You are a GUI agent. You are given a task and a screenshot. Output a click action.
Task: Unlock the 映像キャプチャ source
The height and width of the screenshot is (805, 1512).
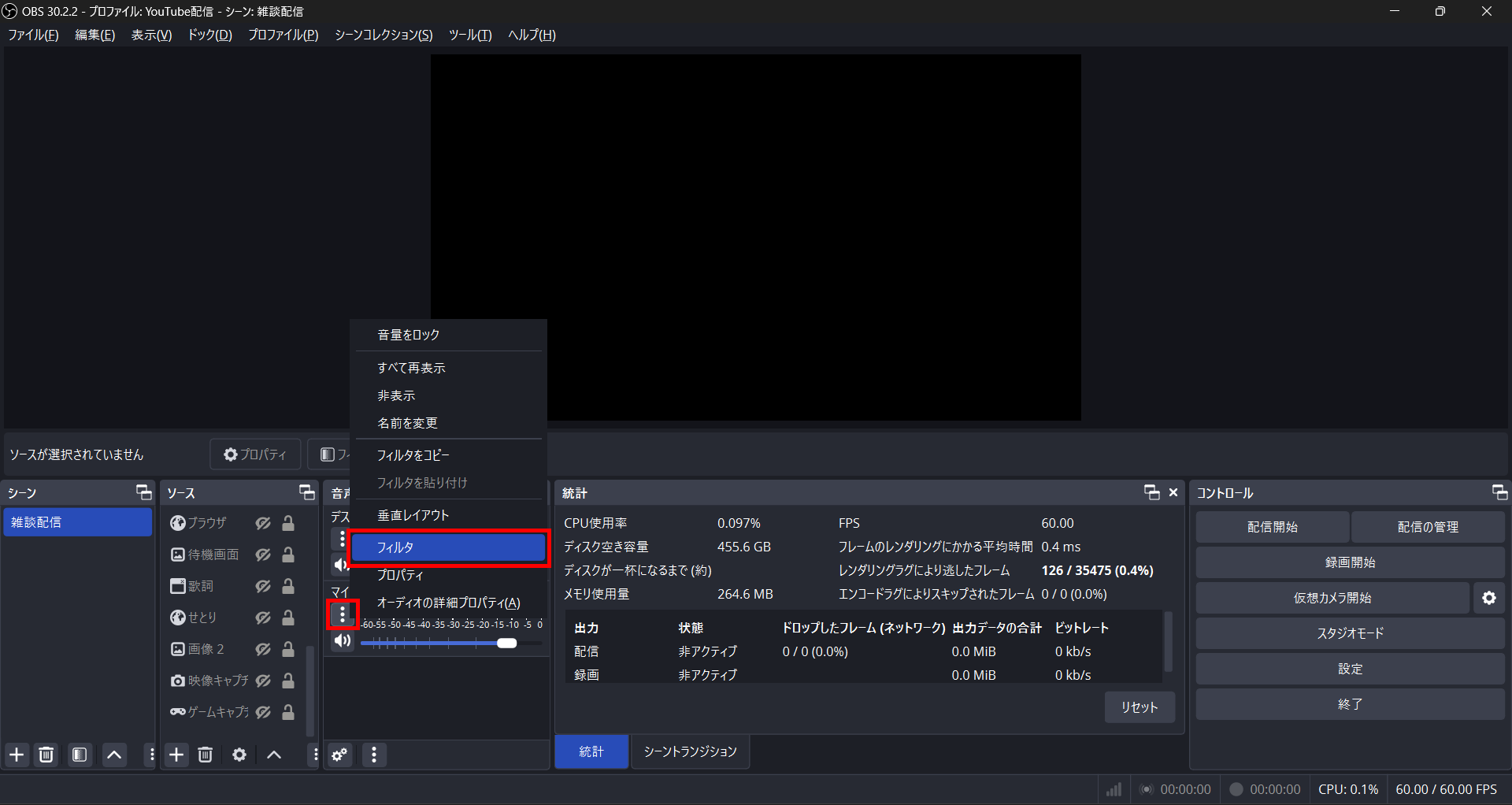(x=288, y=681)
